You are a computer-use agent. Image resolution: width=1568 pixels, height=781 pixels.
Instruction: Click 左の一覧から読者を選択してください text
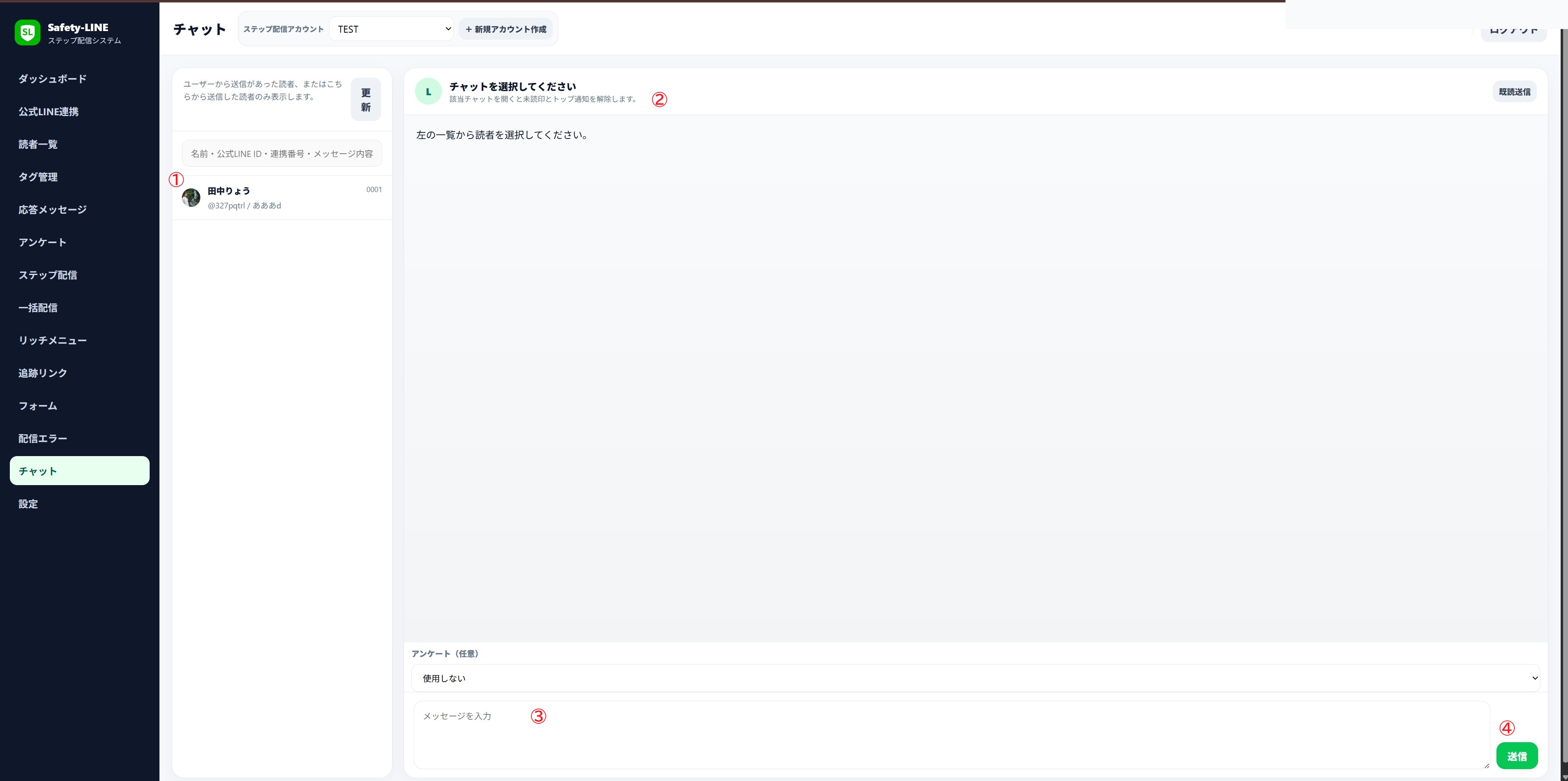coord(503,135)
